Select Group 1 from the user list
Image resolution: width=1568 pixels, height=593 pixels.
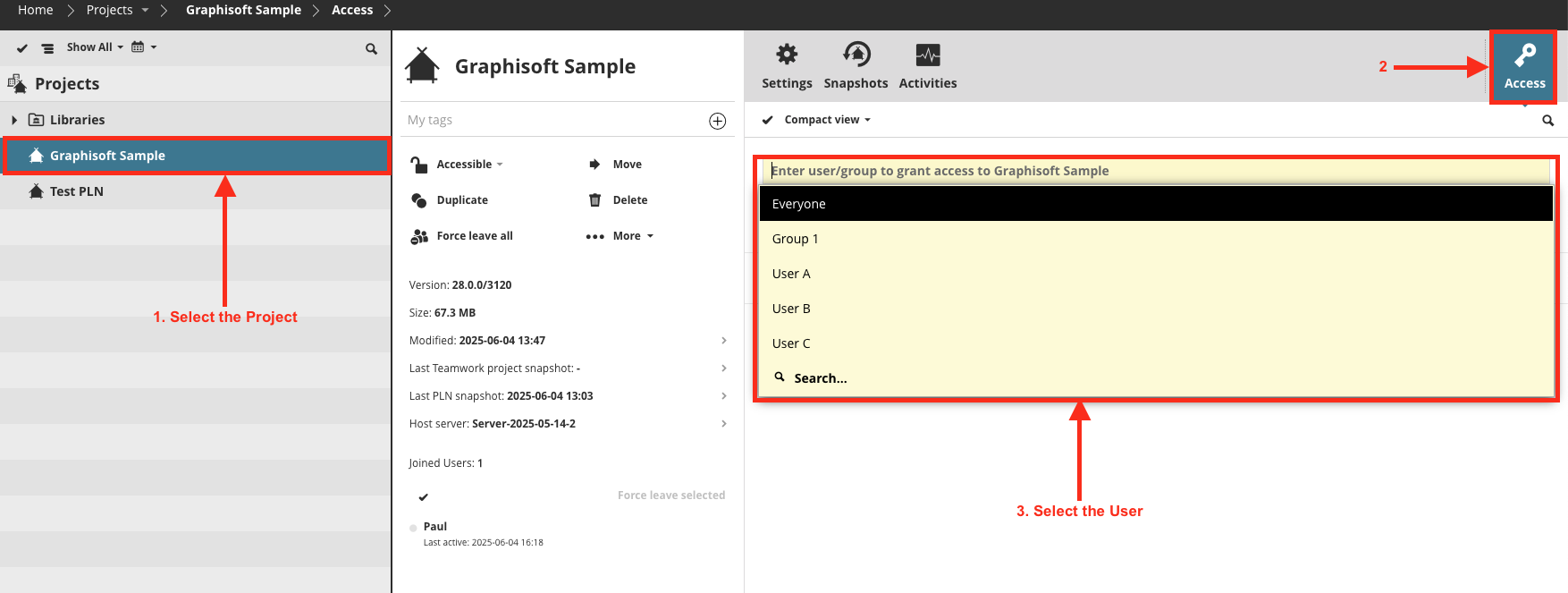[1156, 239]
